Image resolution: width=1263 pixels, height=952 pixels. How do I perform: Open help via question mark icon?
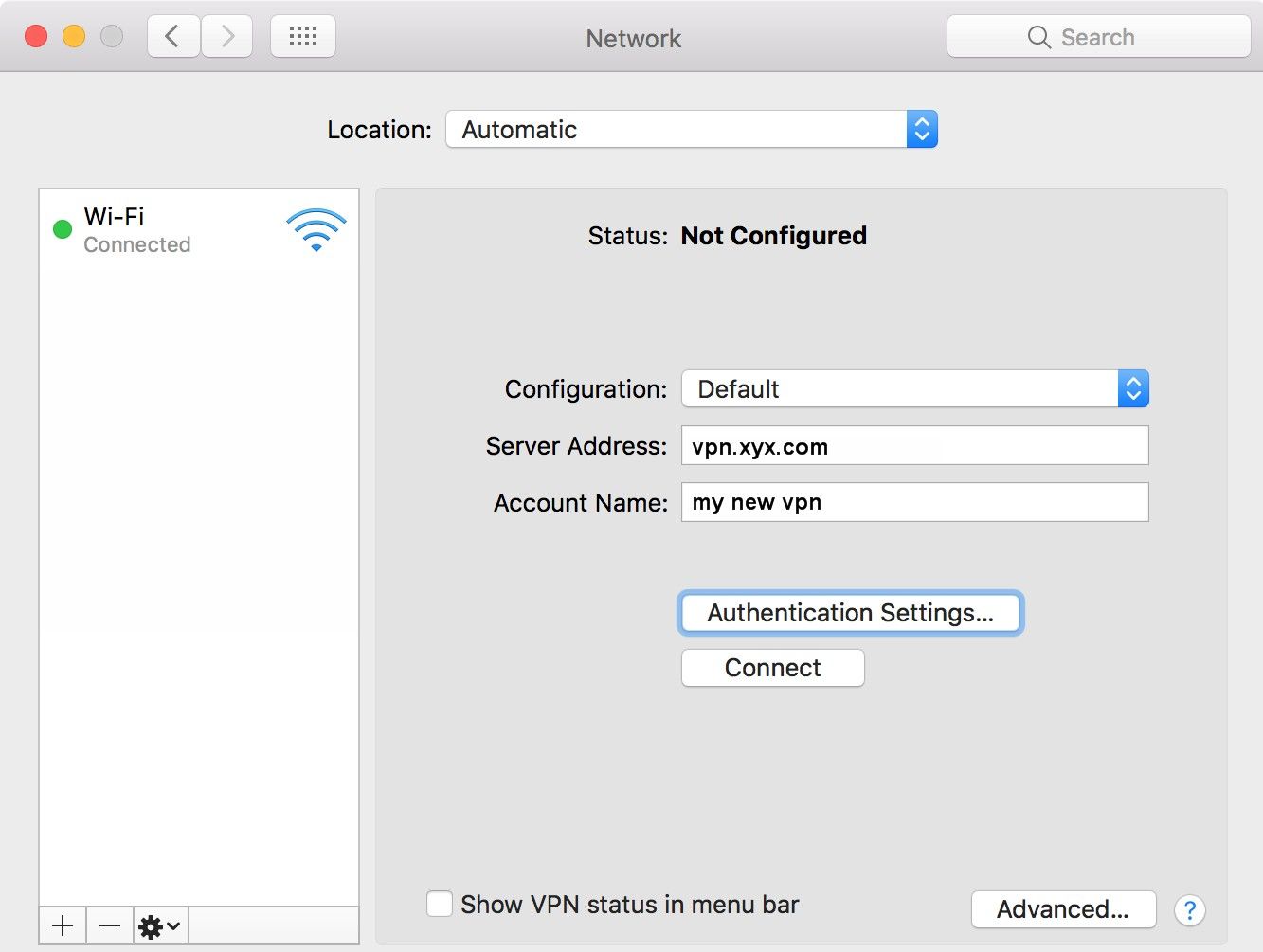(1190, 910)
